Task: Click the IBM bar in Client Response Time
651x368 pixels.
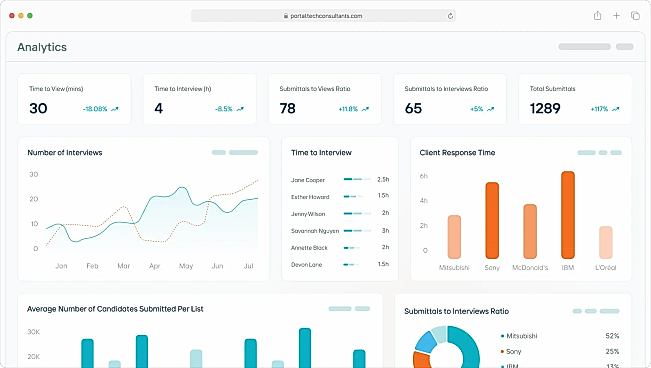Action: tap(568, 215)
